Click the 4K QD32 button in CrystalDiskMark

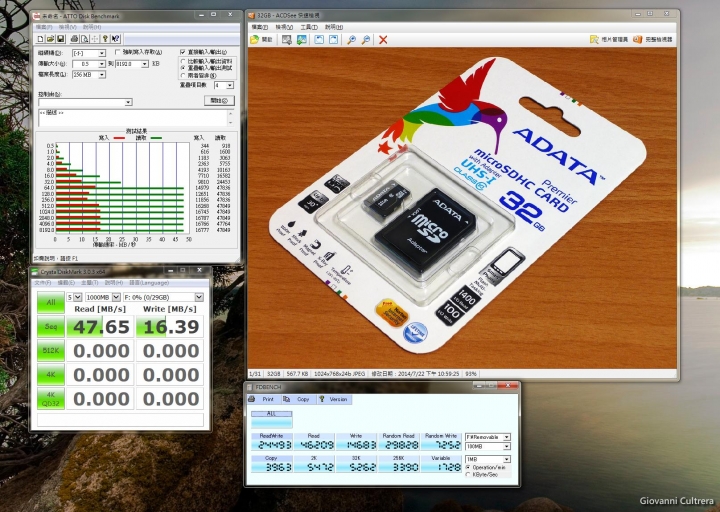coord(51,399)
